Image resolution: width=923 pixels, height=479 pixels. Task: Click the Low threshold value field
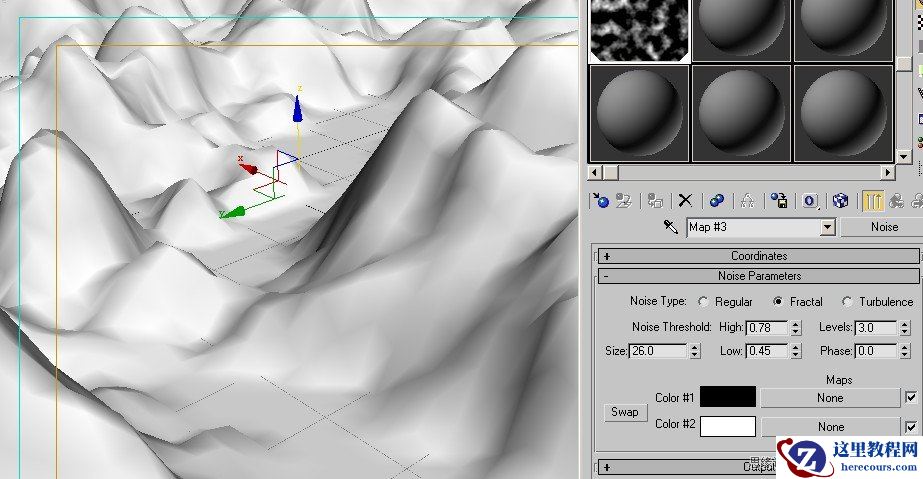(x=767, y=351)
